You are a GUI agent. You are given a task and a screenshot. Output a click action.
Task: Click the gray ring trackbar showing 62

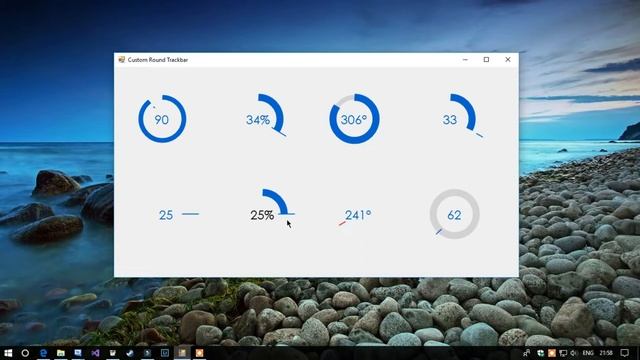point(454,214)
